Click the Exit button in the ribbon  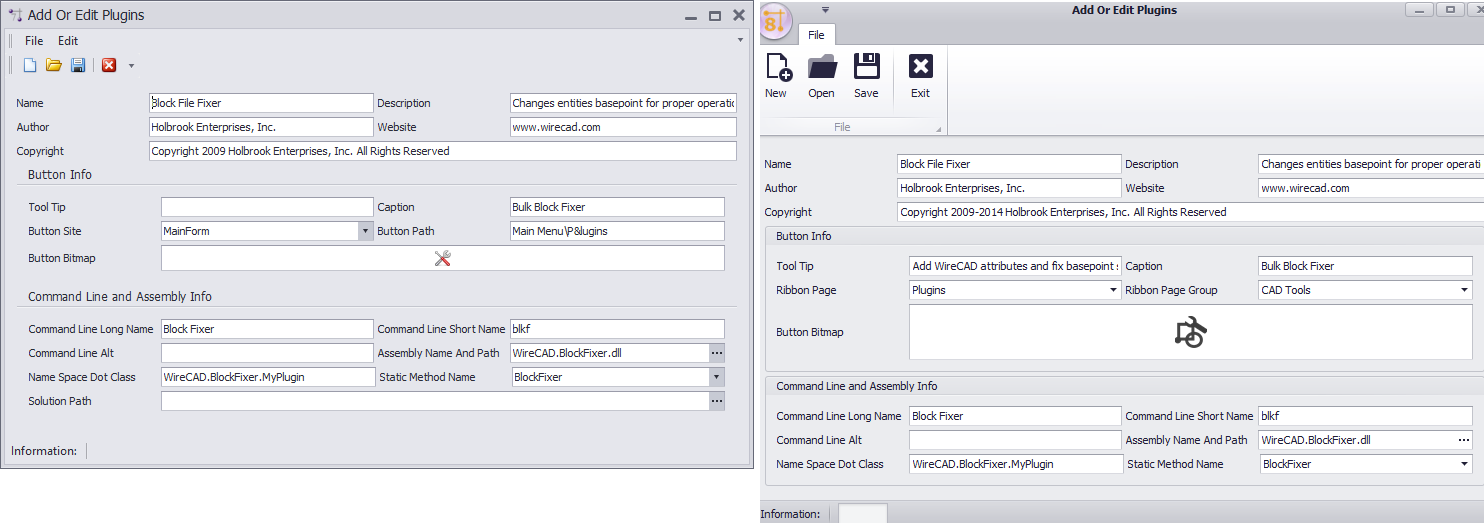(x=920, y=76)
